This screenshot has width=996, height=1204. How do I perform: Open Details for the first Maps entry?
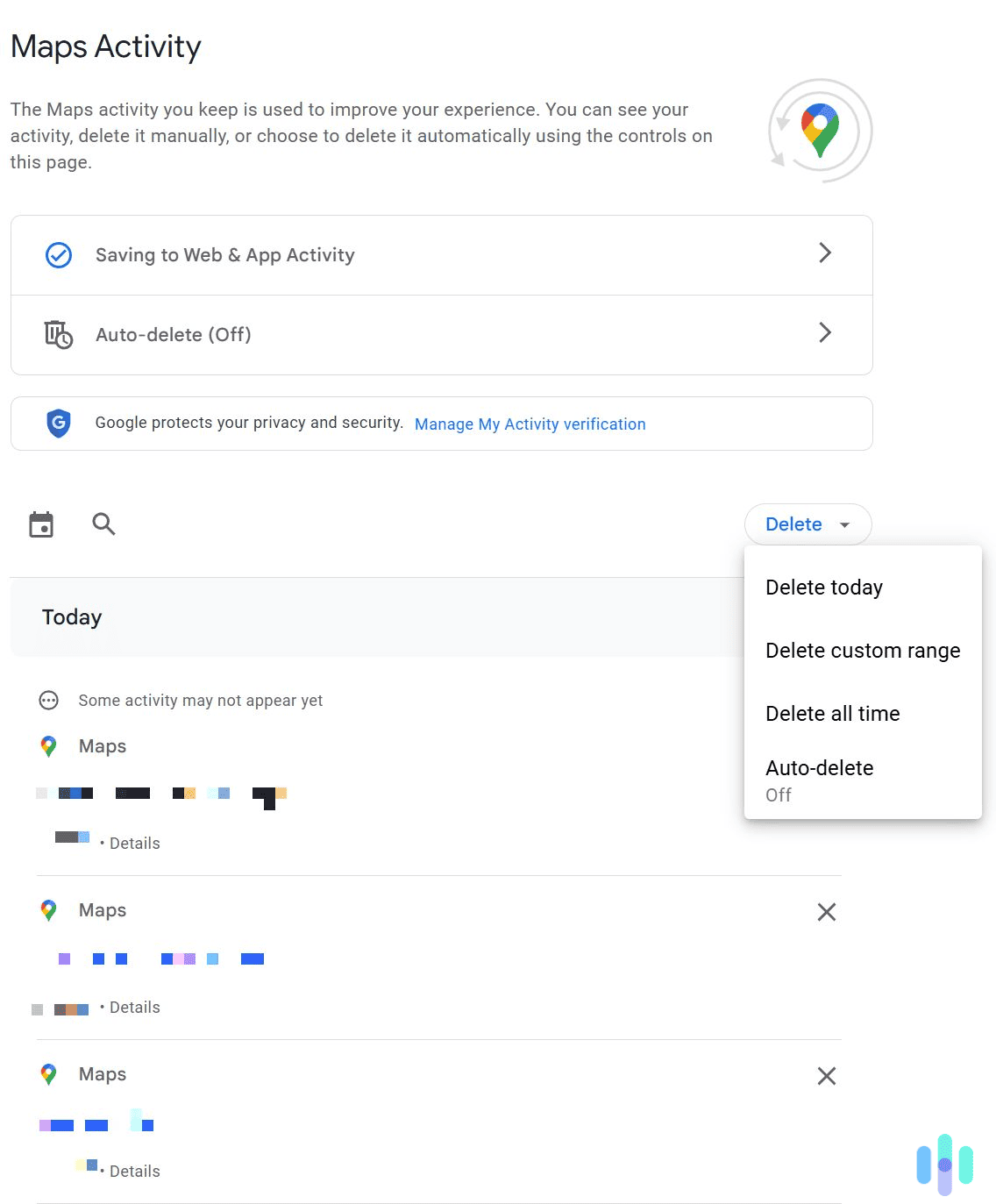[134, 843]
